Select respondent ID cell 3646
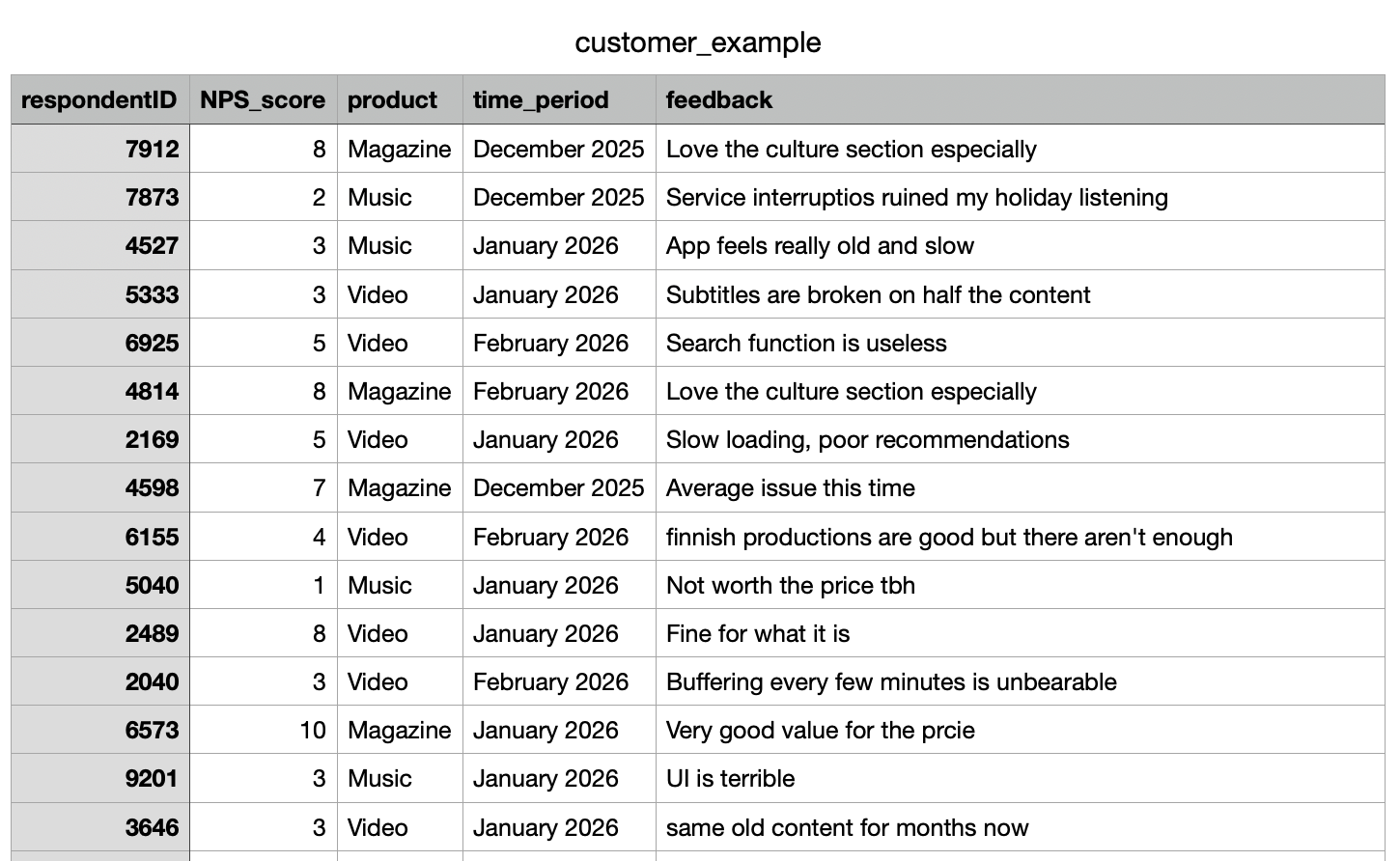 pyautogui.click(x=152, y=828)
